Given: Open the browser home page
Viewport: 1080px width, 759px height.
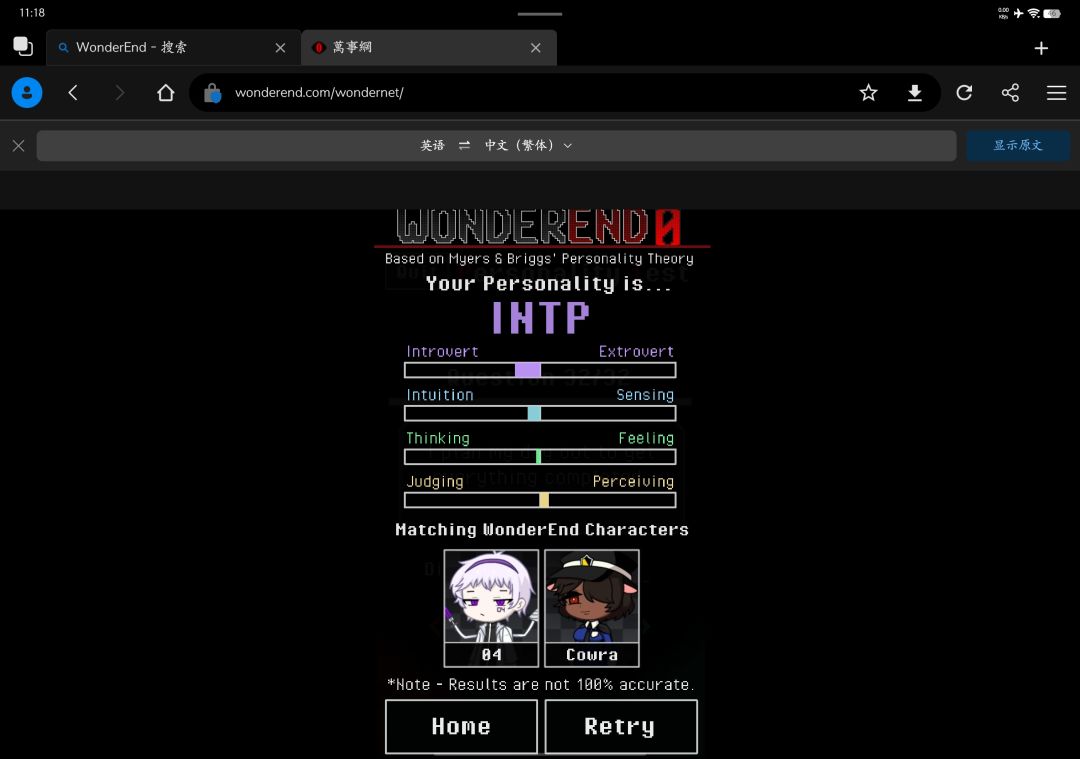Looking at the screenshot, I should 165,92.
